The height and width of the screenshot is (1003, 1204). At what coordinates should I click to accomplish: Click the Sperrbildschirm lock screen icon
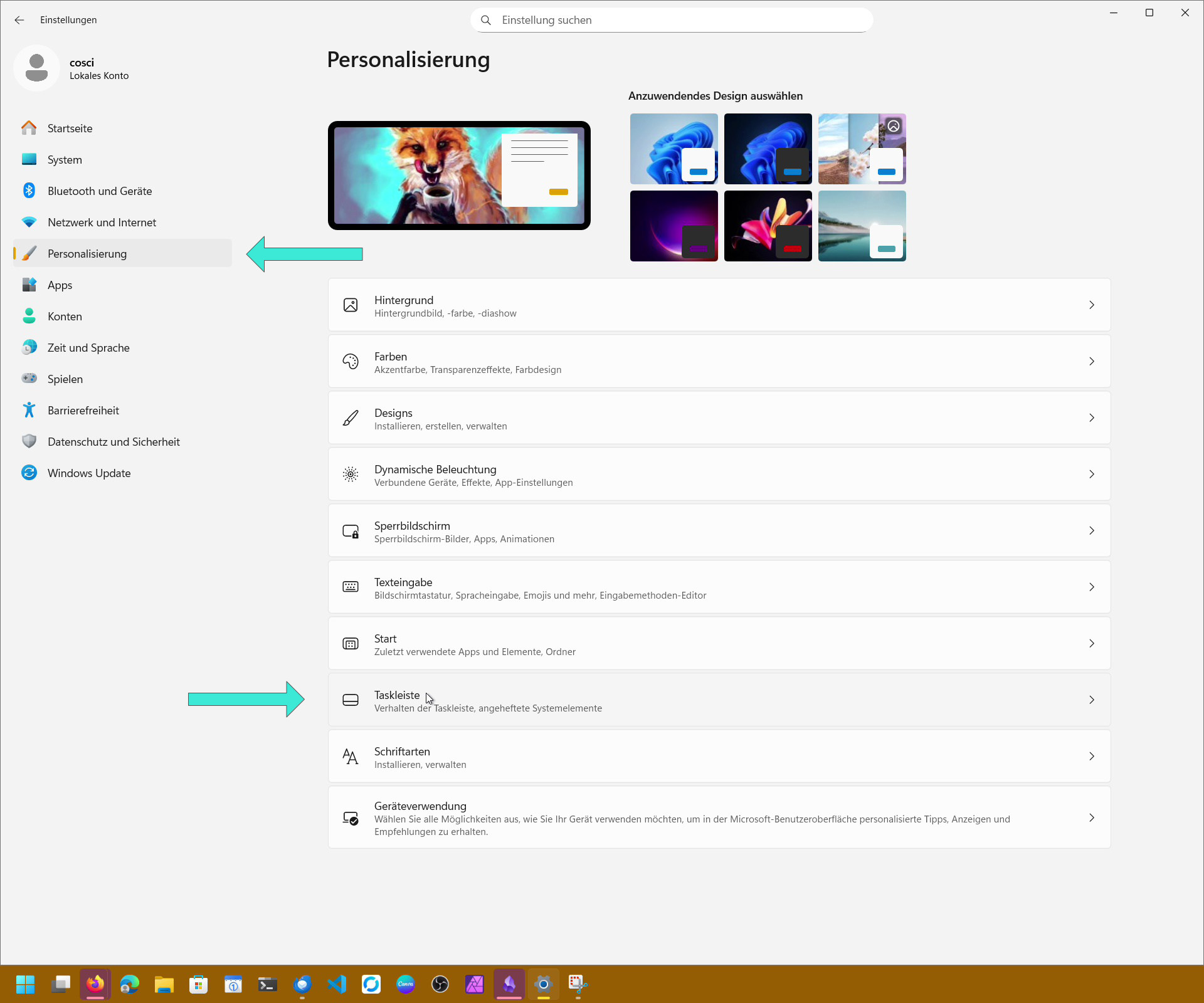(x=351, y=532)
